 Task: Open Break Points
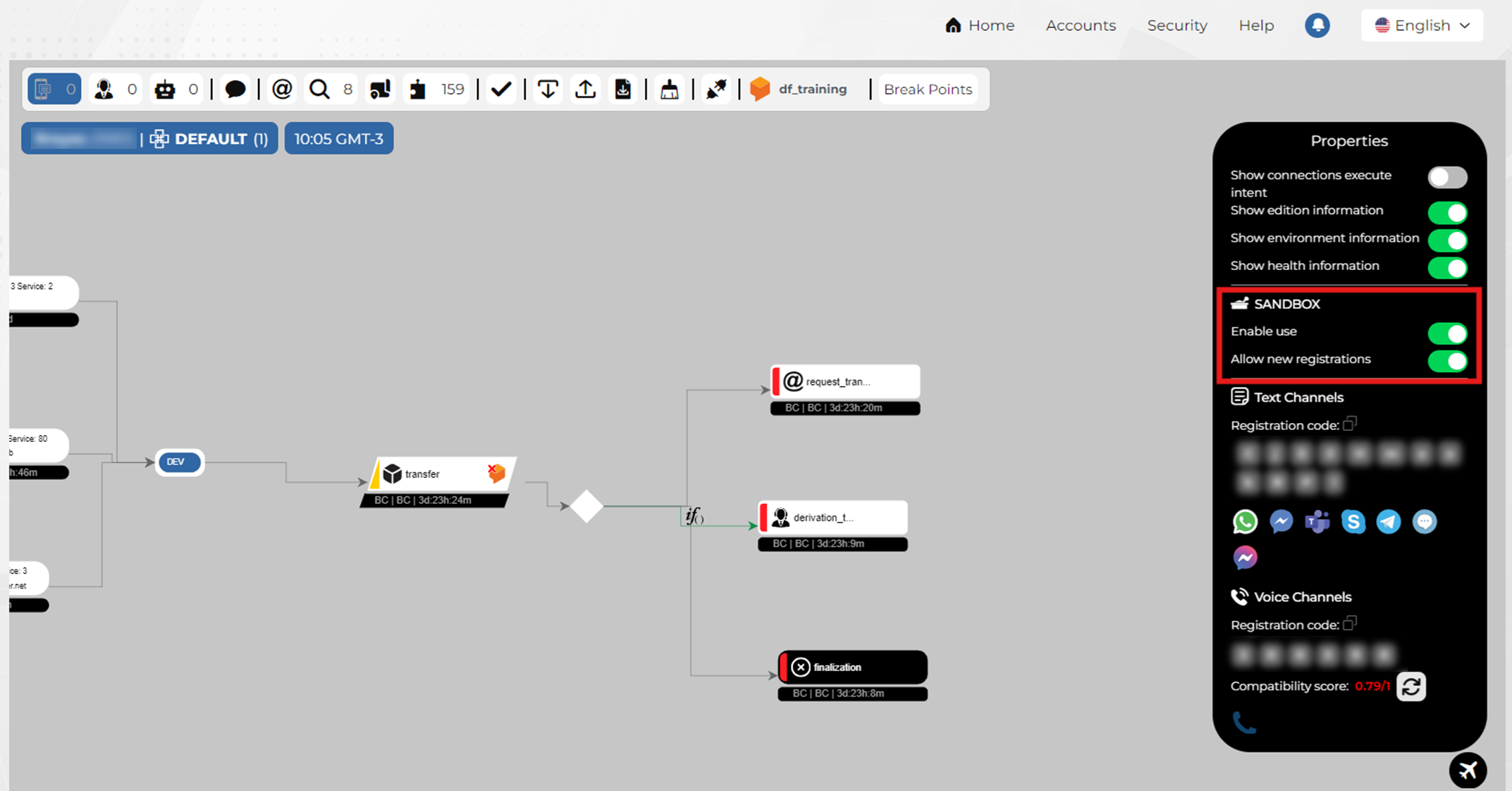click(928, 90)
